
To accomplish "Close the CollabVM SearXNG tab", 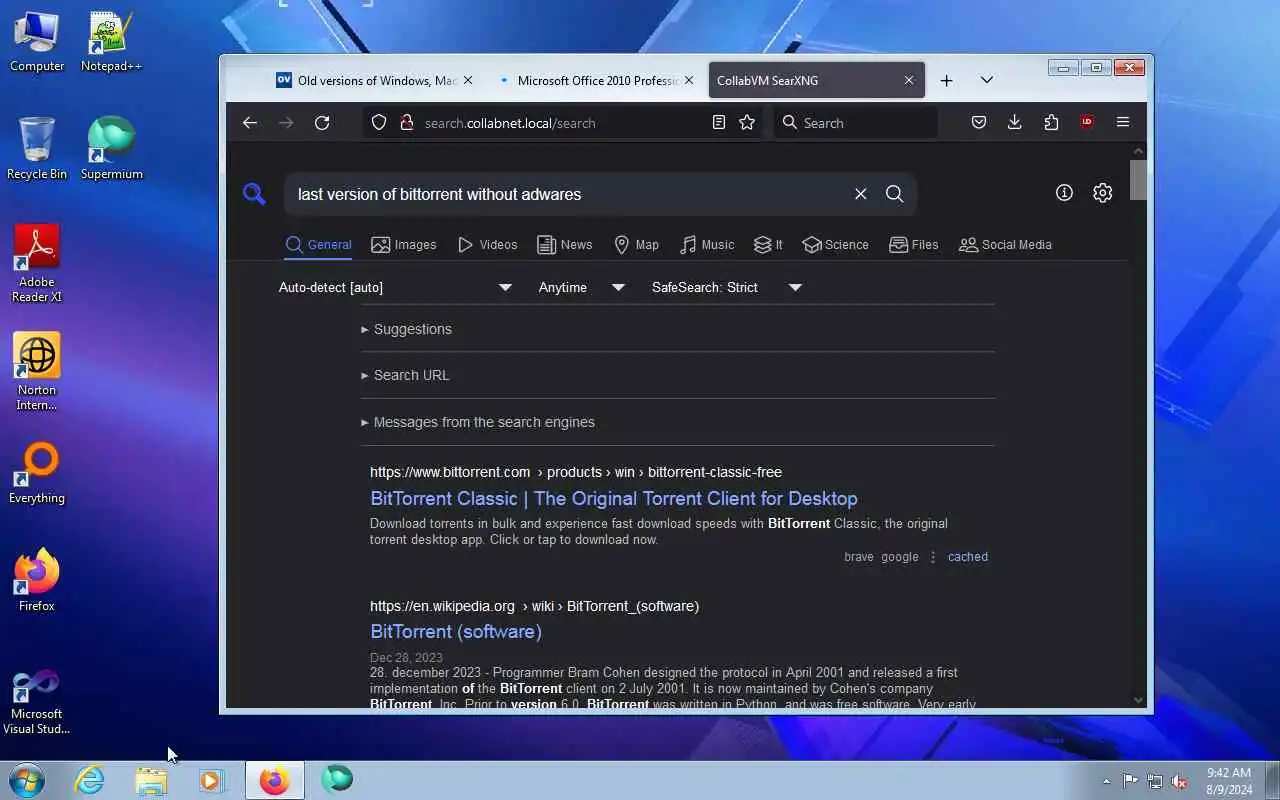I will (x=909, y=80).
